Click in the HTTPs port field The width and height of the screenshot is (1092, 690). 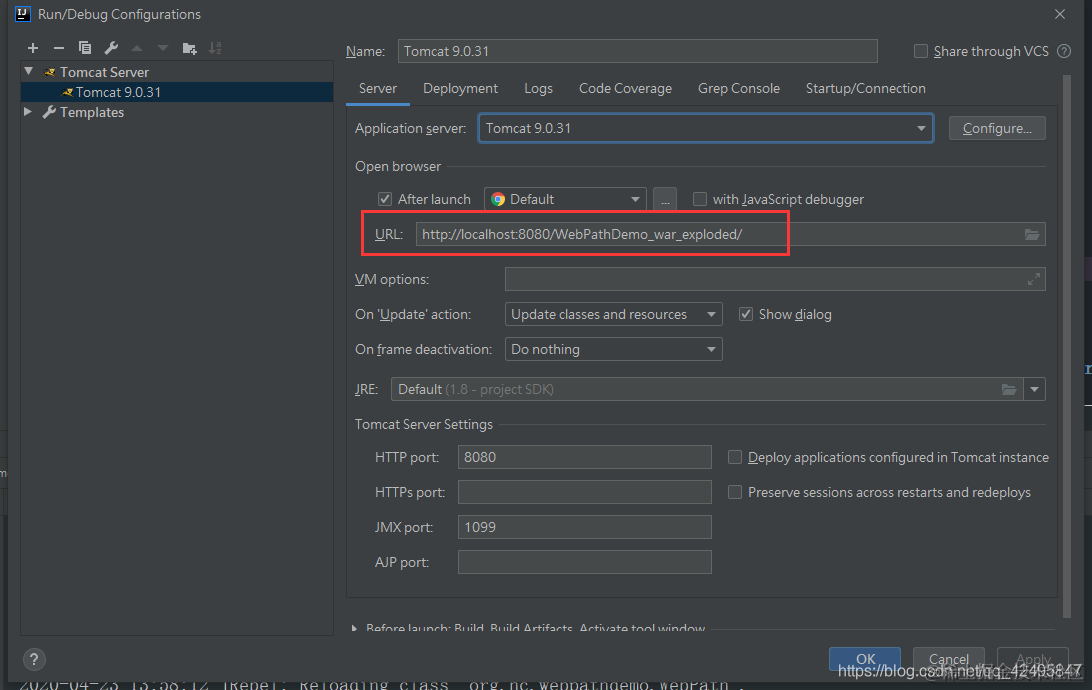(584, 492)
